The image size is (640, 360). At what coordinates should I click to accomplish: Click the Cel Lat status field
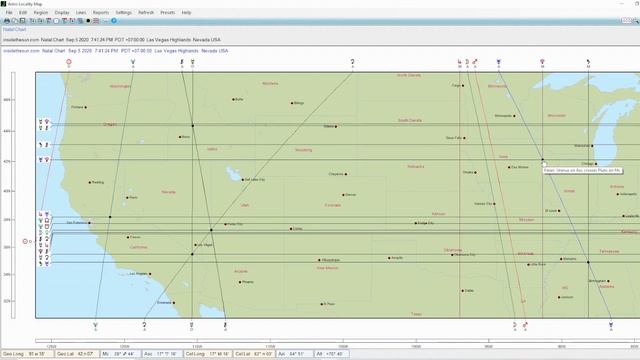253,354
